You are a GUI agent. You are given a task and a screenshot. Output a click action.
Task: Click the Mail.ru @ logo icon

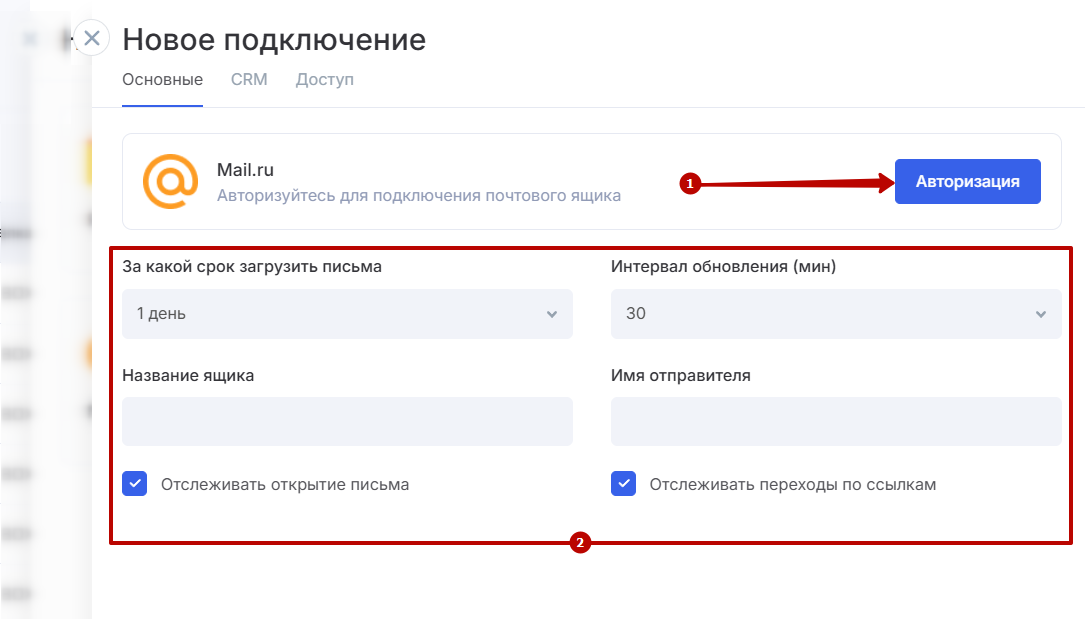pyautogui.click(x=170, y=181)
